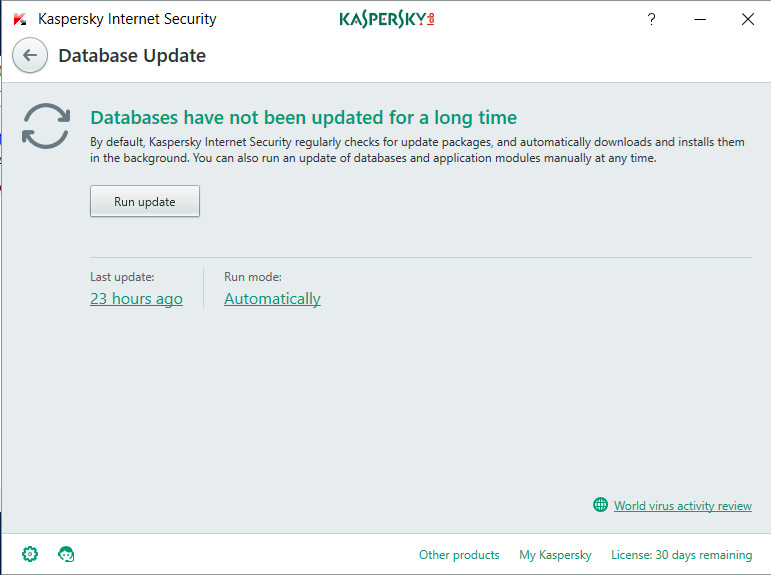Screen dimensions: 771x575
Task: View License: 30 days remaining details
Action: pos(681,555)
